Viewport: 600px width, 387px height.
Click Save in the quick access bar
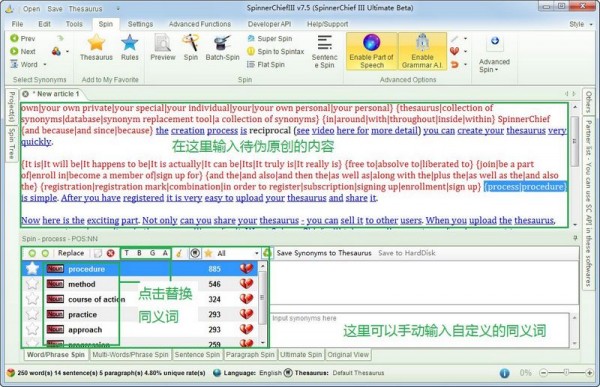tap(55, 8)
